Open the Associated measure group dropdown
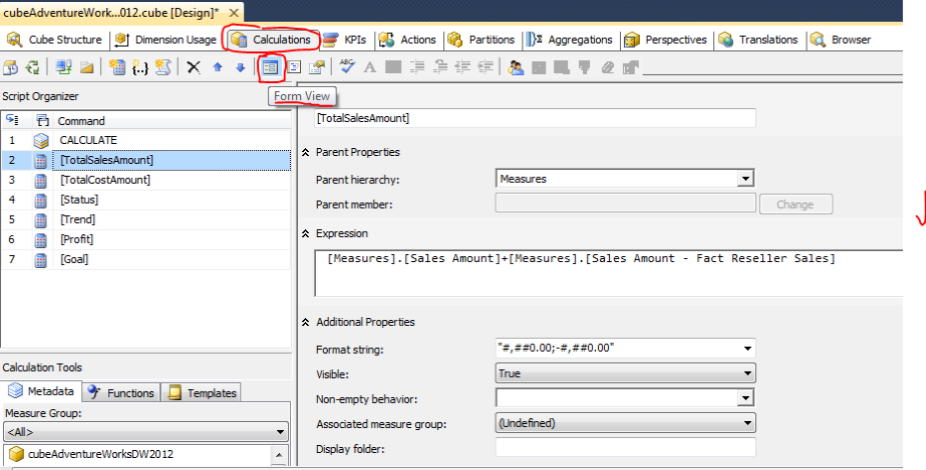The height and width of the screenshot is (470, 926). point(747,423)
